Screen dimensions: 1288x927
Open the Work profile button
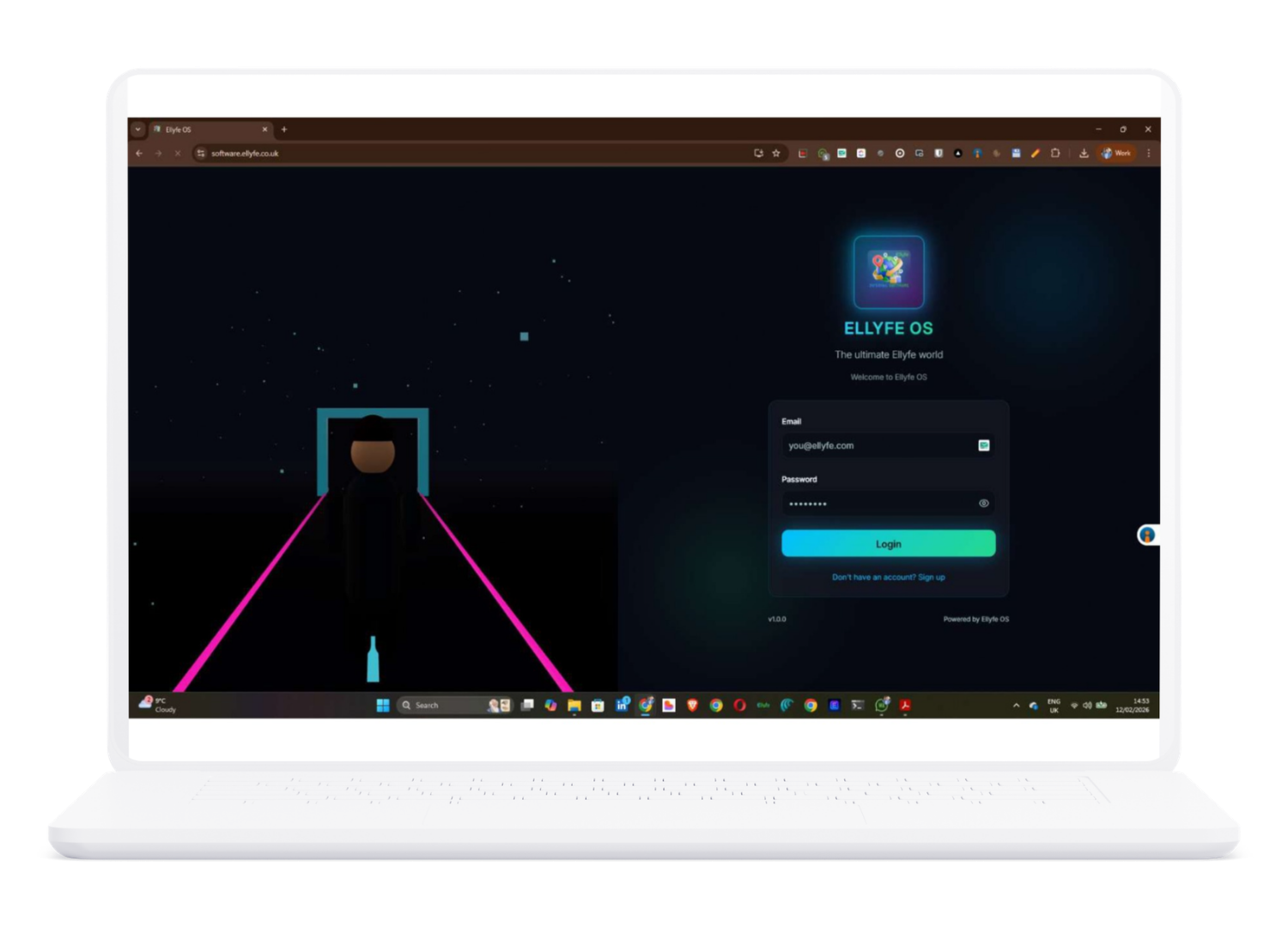pos(1116,153)
